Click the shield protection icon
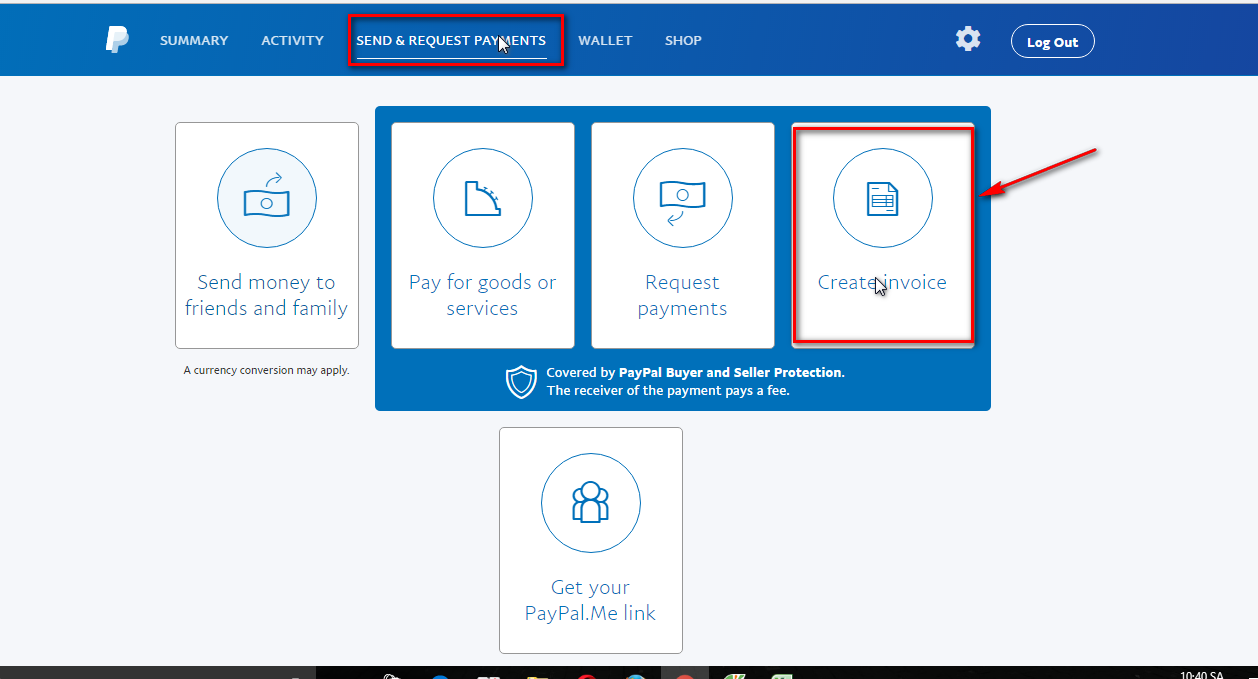Image resolution: width=1258 pixels, height=679 pixels. click(x=521, y=381)
